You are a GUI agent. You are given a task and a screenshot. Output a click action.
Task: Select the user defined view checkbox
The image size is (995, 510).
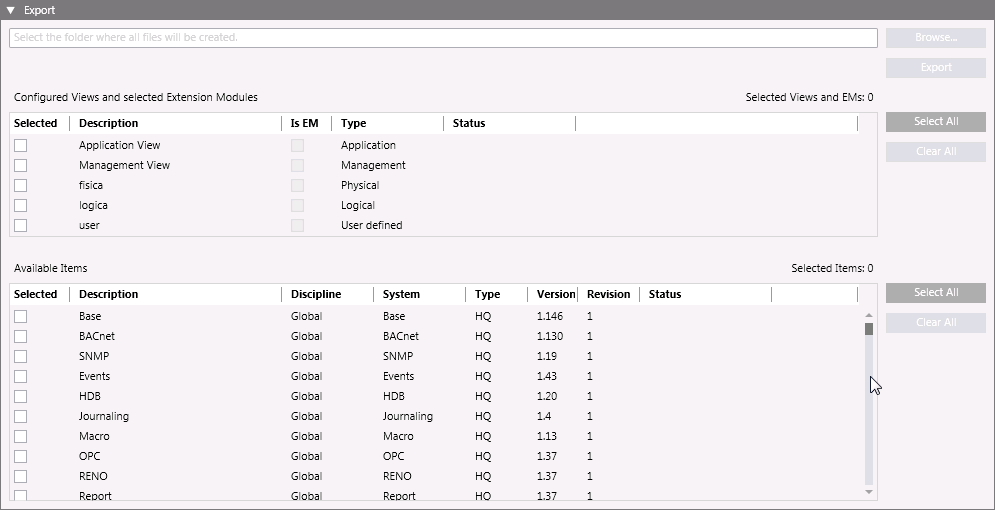[20, 226]
